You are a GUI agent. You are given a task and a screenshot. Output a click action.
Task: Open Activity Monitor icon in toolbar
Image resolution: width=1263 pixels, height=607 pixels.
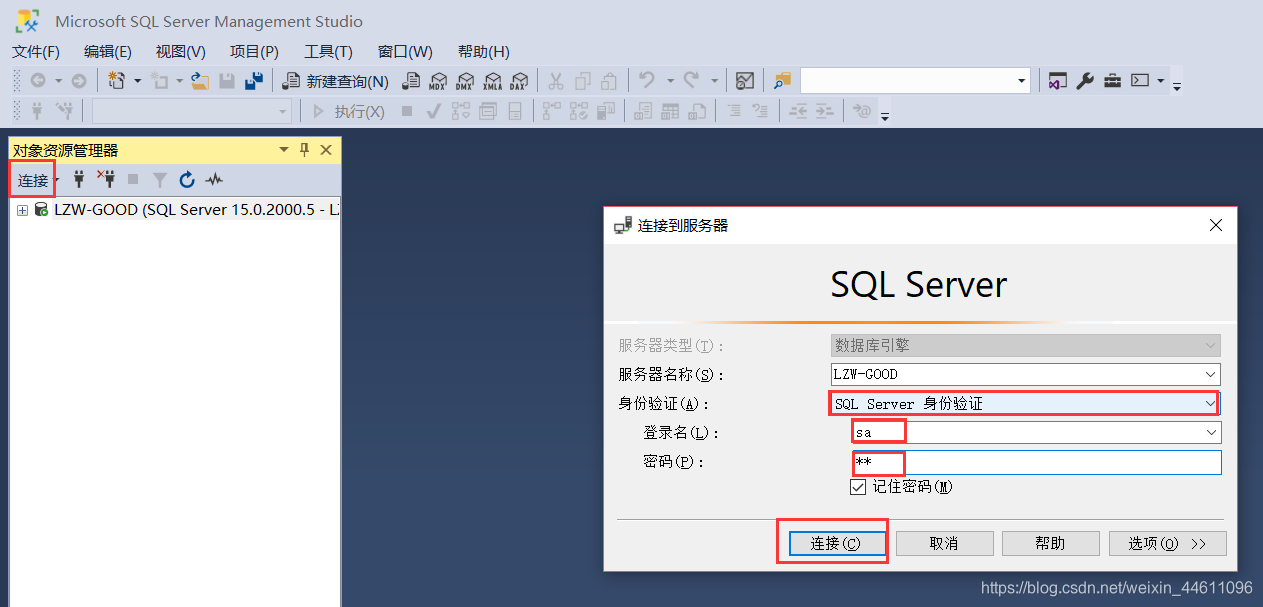point(745,81)
